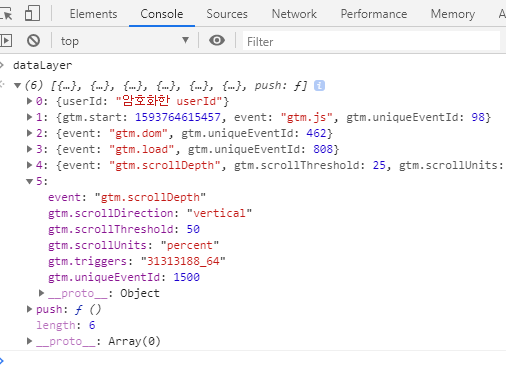Expand the push function entry

(x=30, y=309)
